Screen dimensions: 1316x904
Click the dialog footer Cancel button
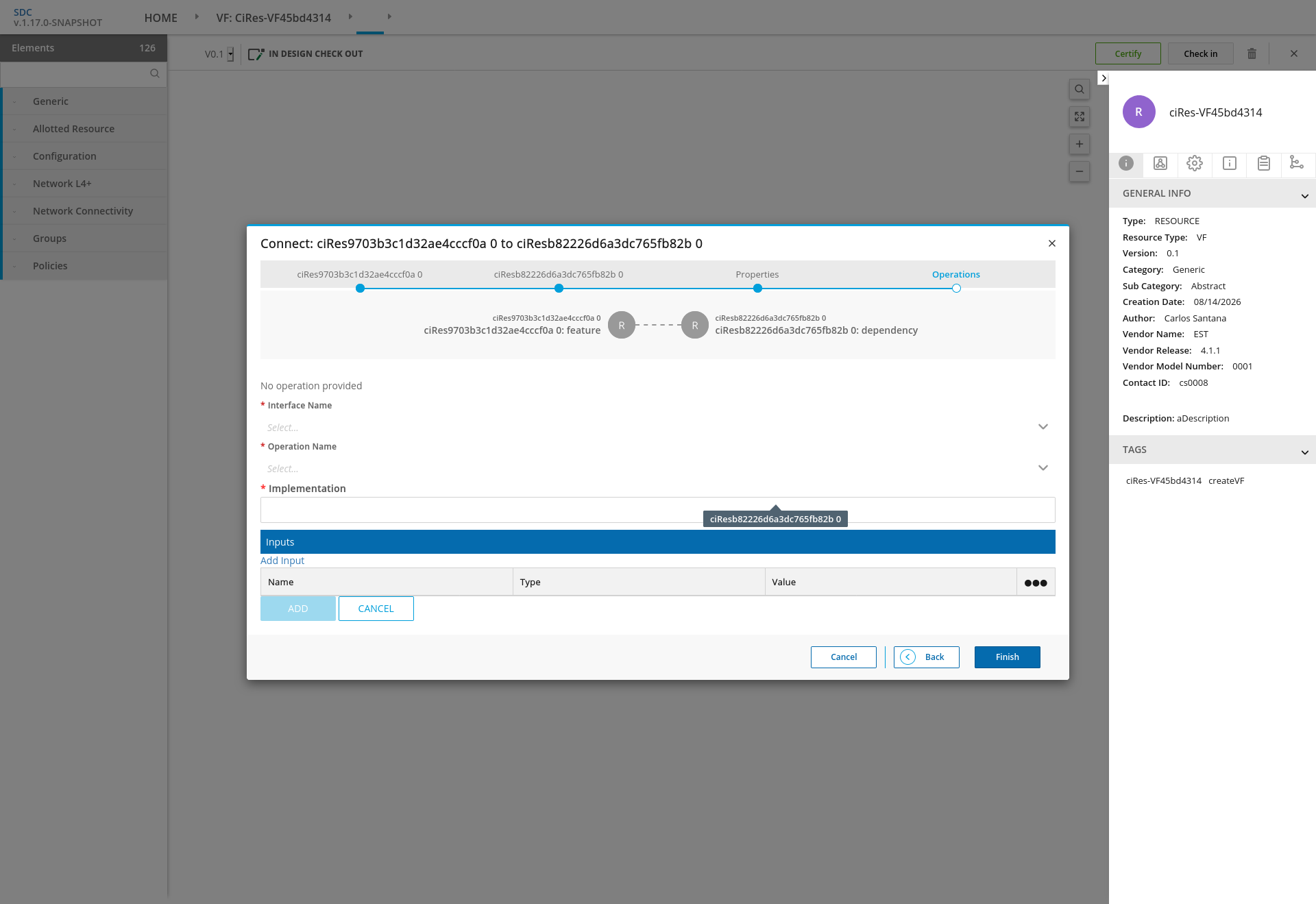[844, 657]
